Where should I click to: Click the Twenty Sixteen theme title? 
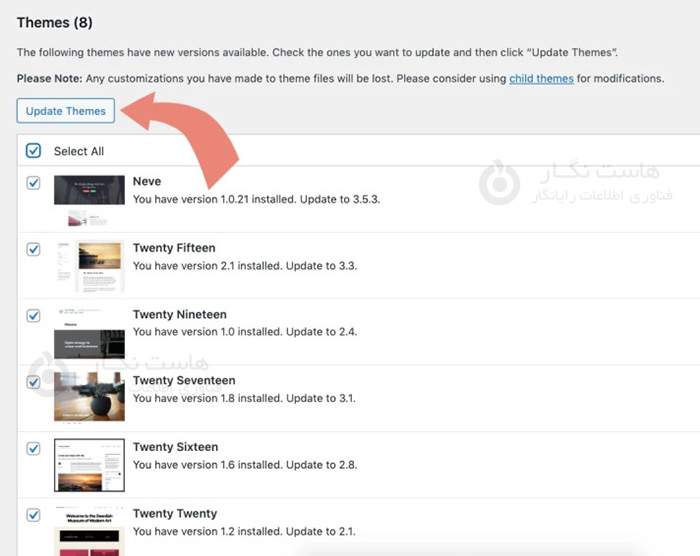point(175,447)
